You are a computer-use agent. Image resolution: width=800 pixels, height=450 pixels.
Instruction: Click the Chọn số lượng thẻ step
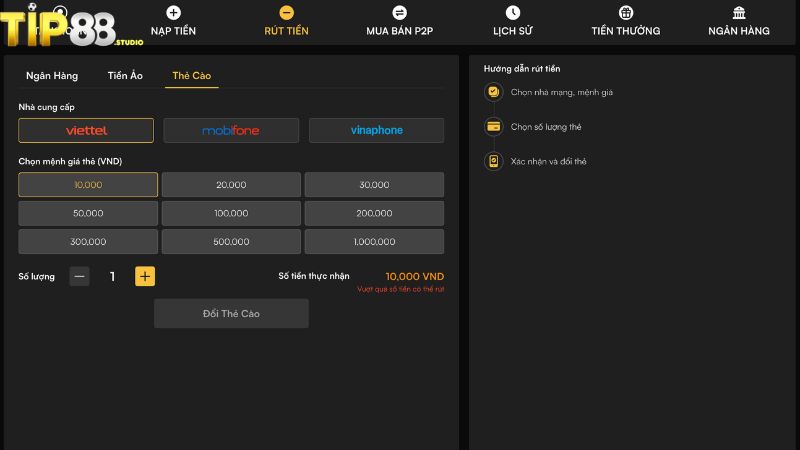coord(546,127)
